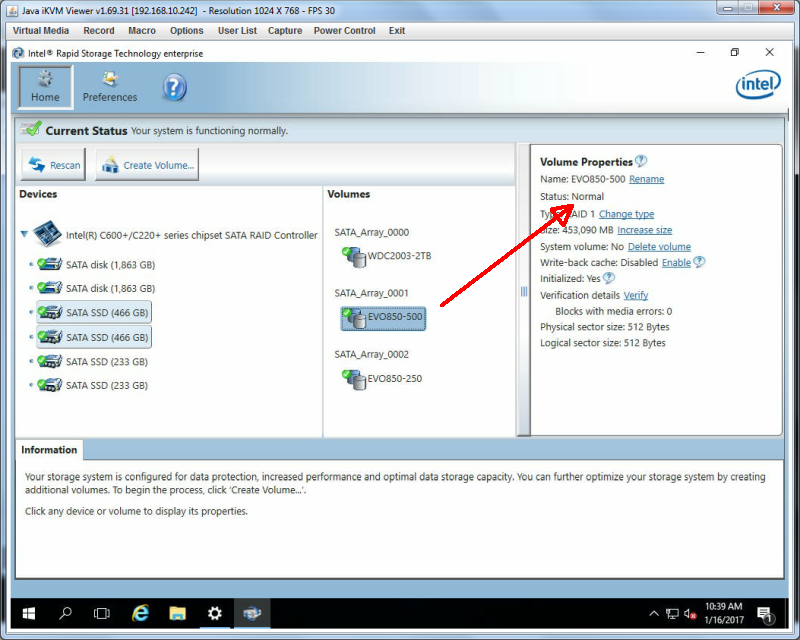800x640 pixels.
Task: Click the help icon beside Initialized: Yes
Action: click(x=609, y=278)
